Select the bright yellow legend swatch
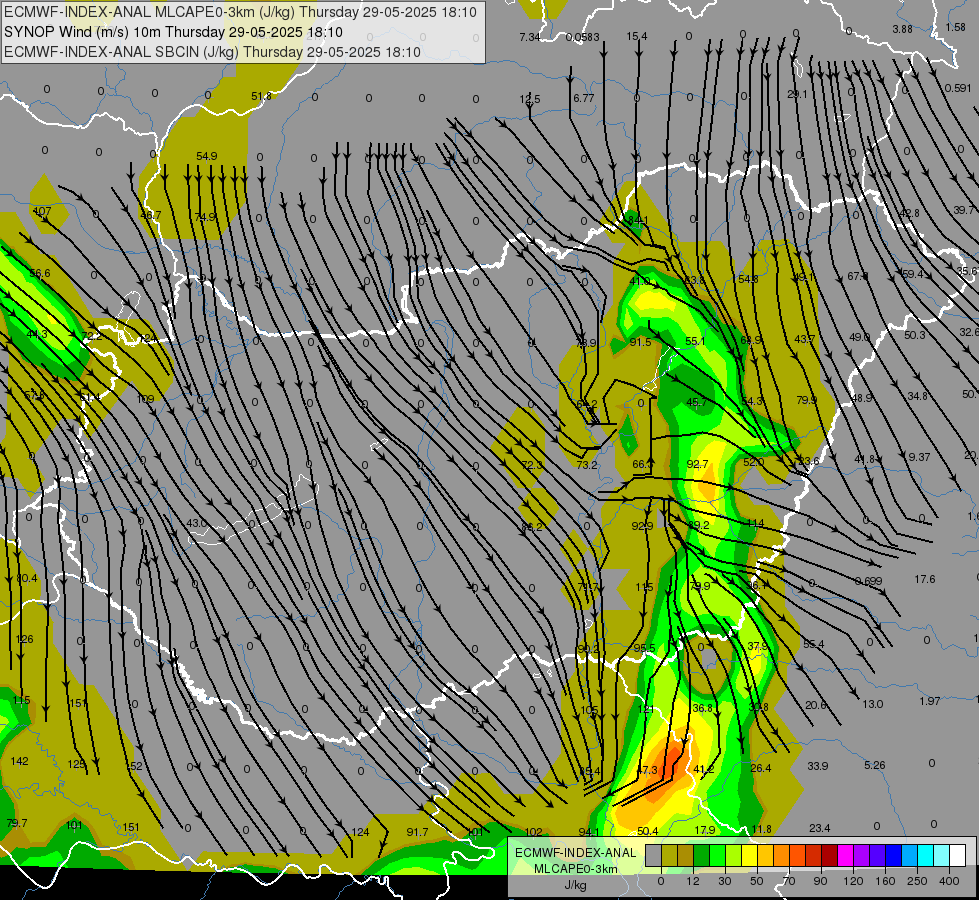The width and height of the screenshot is (979, 900). (x=749, y=856)
